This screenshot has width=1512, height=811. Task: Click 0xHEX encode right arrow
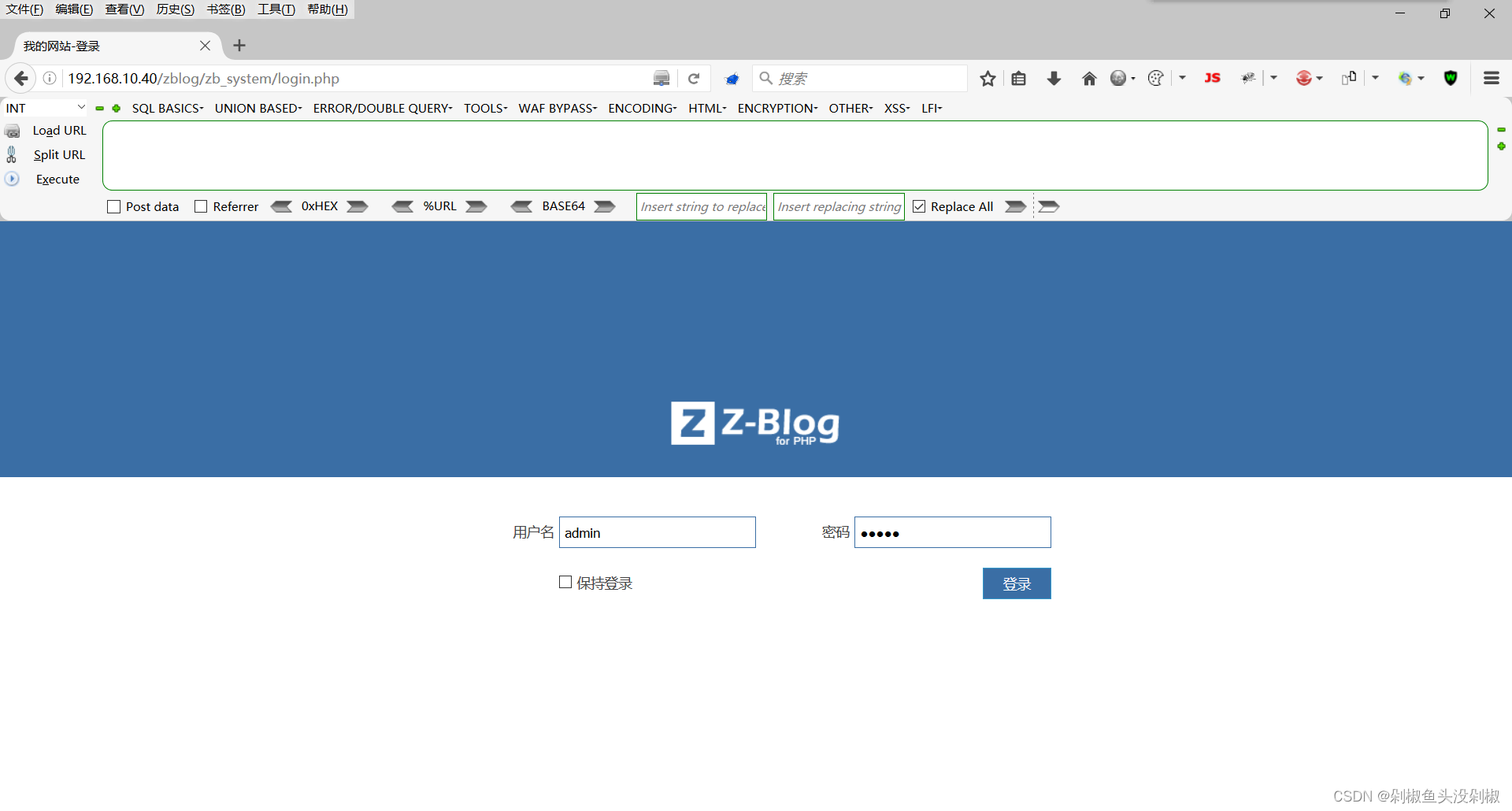pyautogui.click(x=358, y=206)
